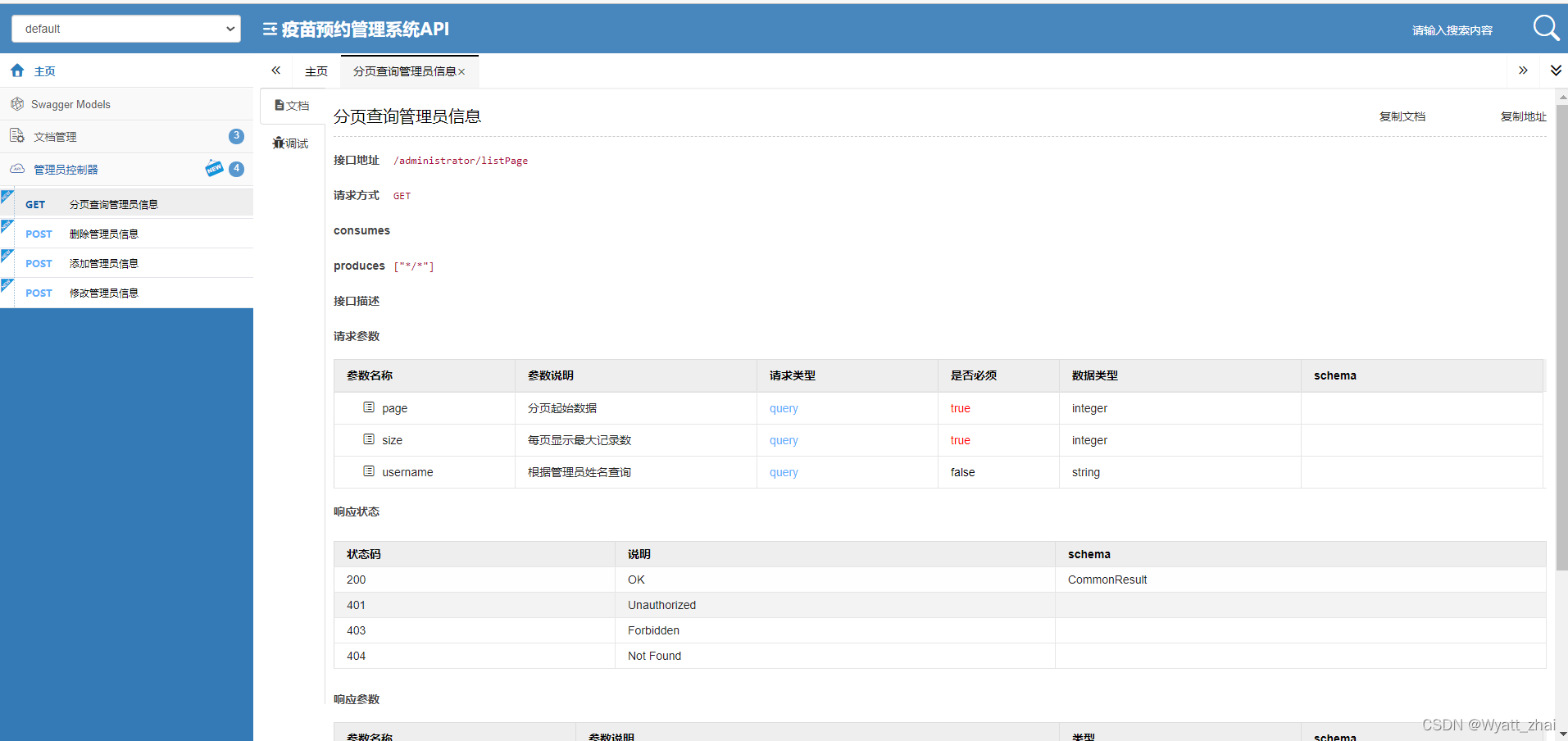The height and width of the screenshot is (741, 1568).
Task: Switch to the 主页 tab
Action: coord(316,71)
